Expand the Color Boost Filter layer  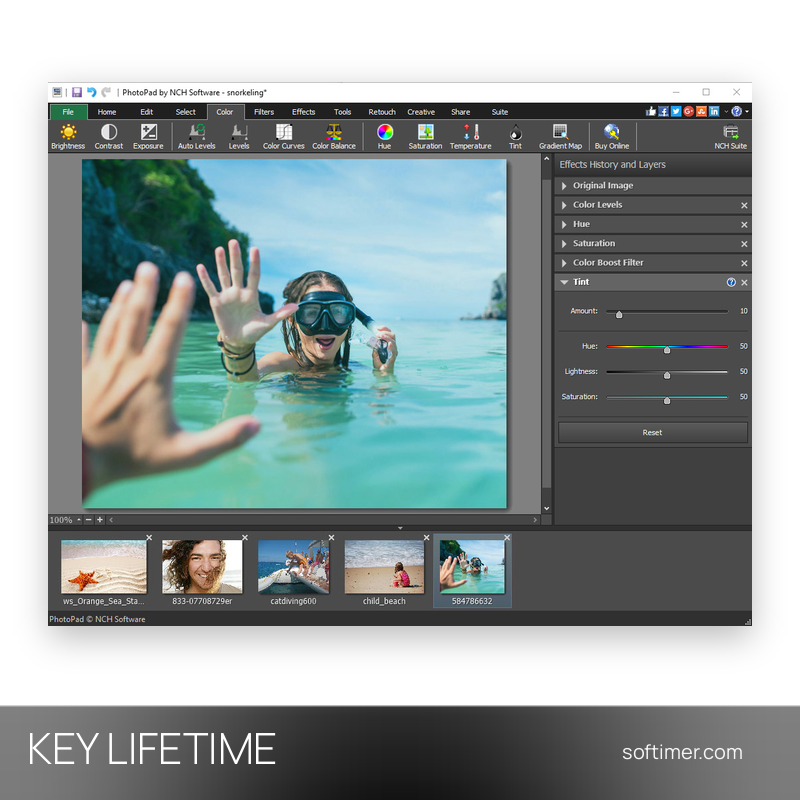point(564,263)
